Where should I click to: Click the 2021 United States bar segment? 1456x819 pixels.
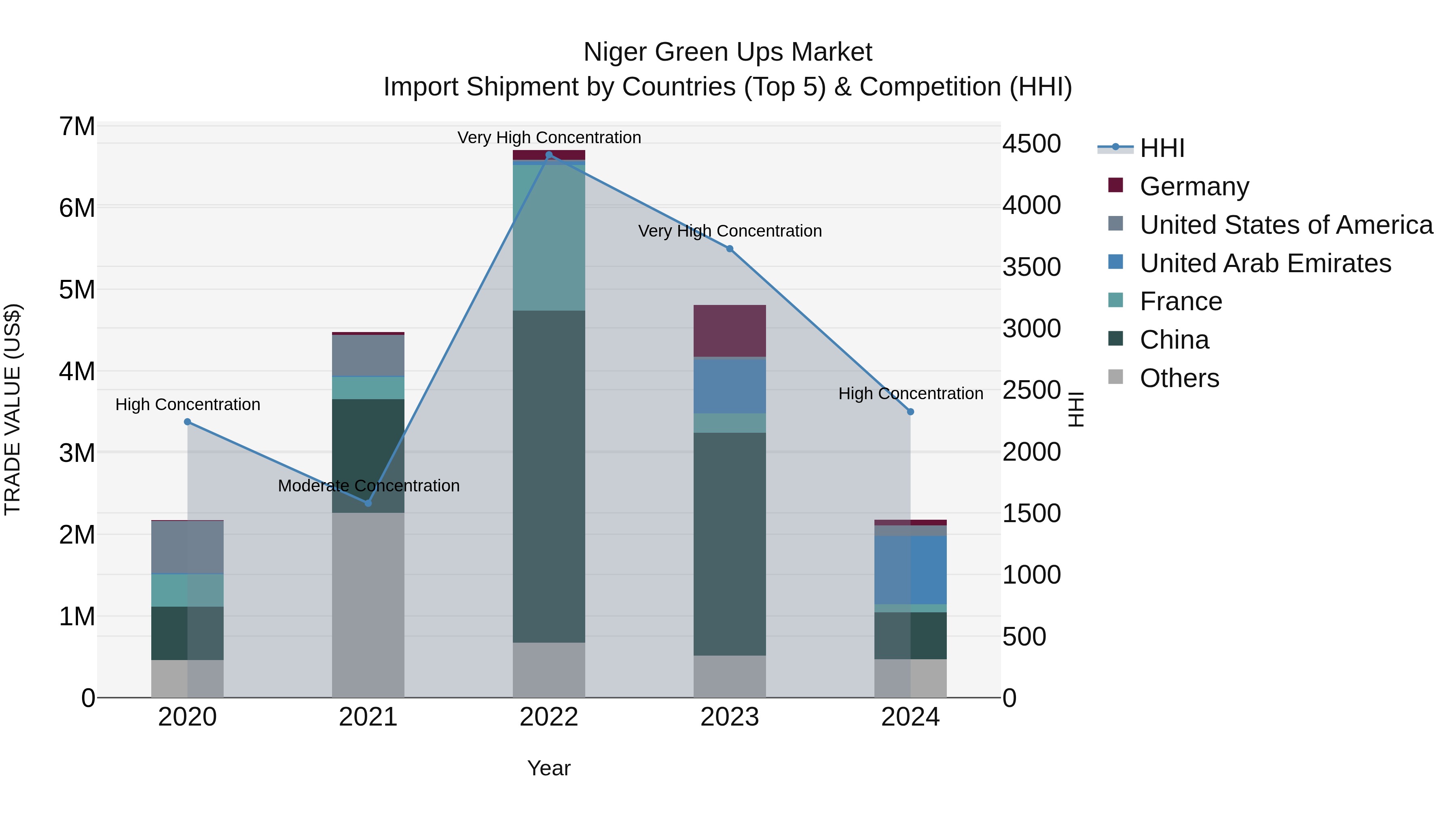368,356
